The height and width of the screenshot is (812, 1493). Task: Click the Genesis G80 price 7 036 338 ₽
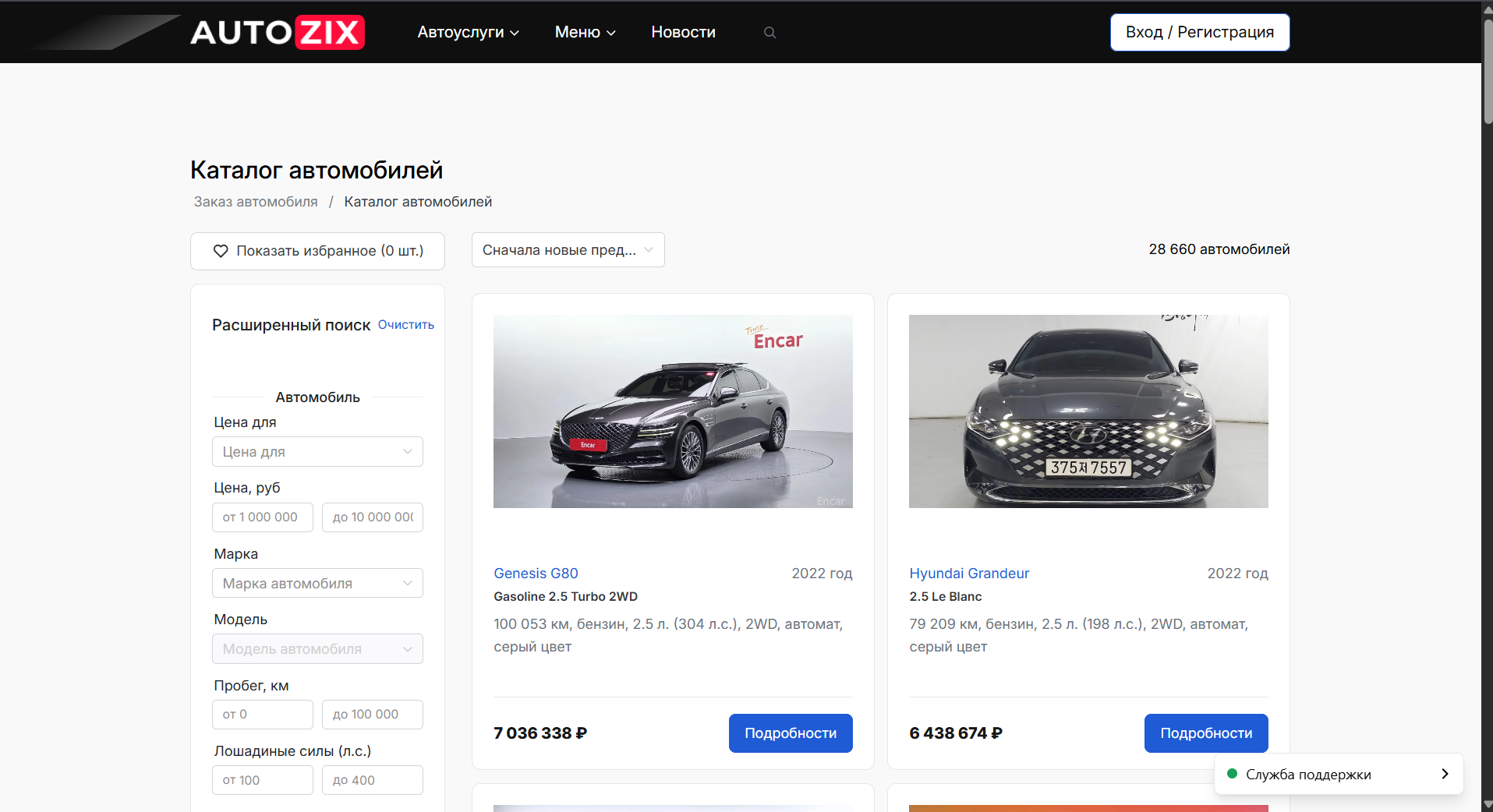click(540, 733)
